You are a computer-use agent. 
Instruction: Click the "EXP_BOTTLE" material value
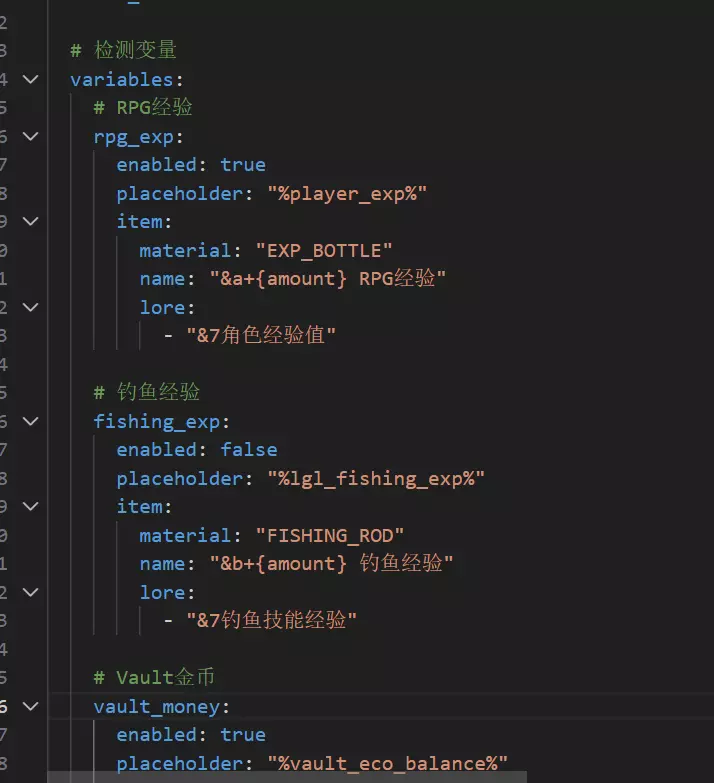324,251
